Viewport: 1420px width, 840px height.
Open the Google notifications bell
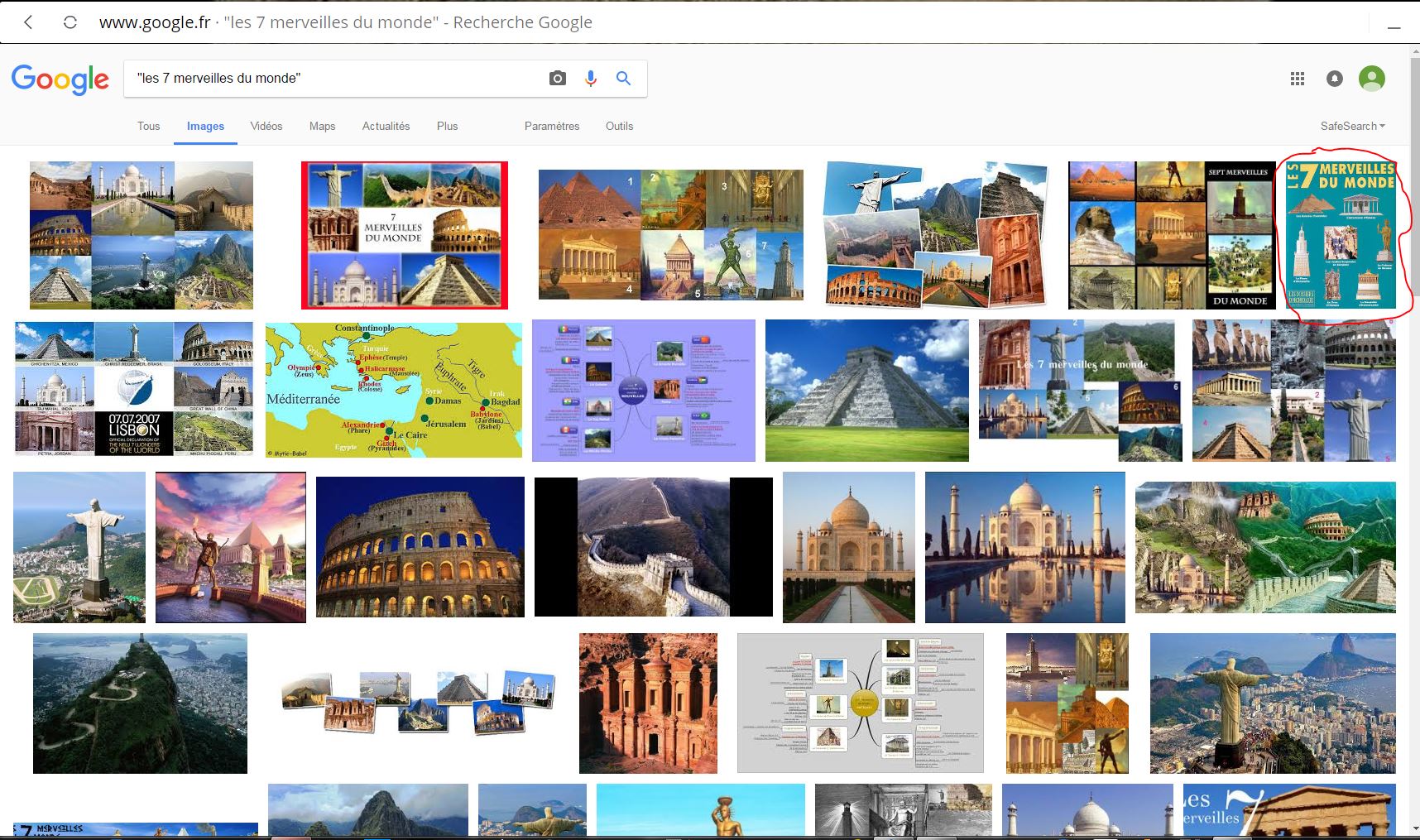tap(1335, 79)
